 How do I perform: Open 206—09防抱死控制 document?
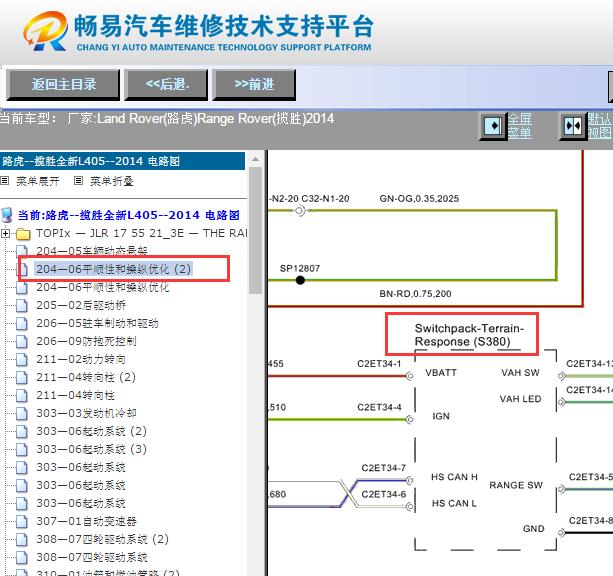point(86,341)
